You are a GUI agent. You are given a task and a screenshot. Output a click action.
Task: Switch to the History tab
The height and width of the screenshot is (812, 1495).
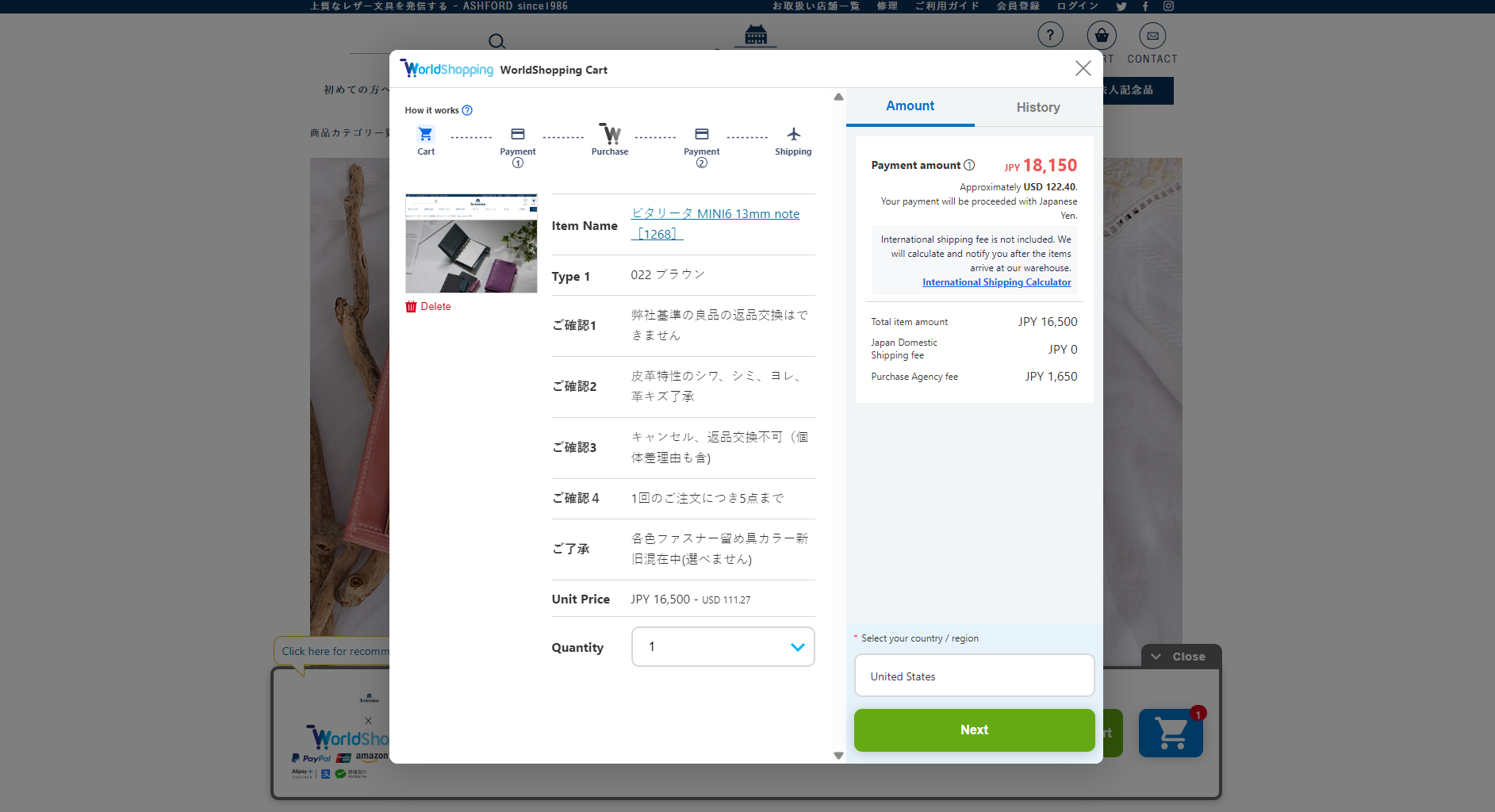point(1037,106)
